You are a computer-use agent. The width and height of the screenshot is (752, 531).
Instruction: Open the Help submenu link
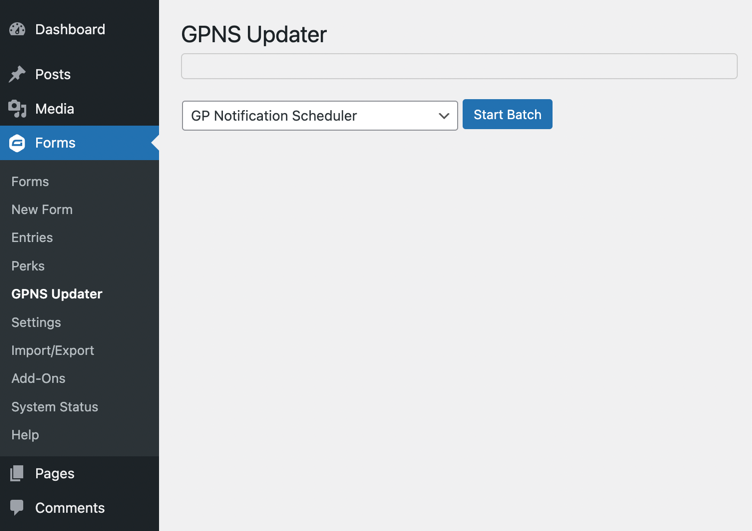25,435
